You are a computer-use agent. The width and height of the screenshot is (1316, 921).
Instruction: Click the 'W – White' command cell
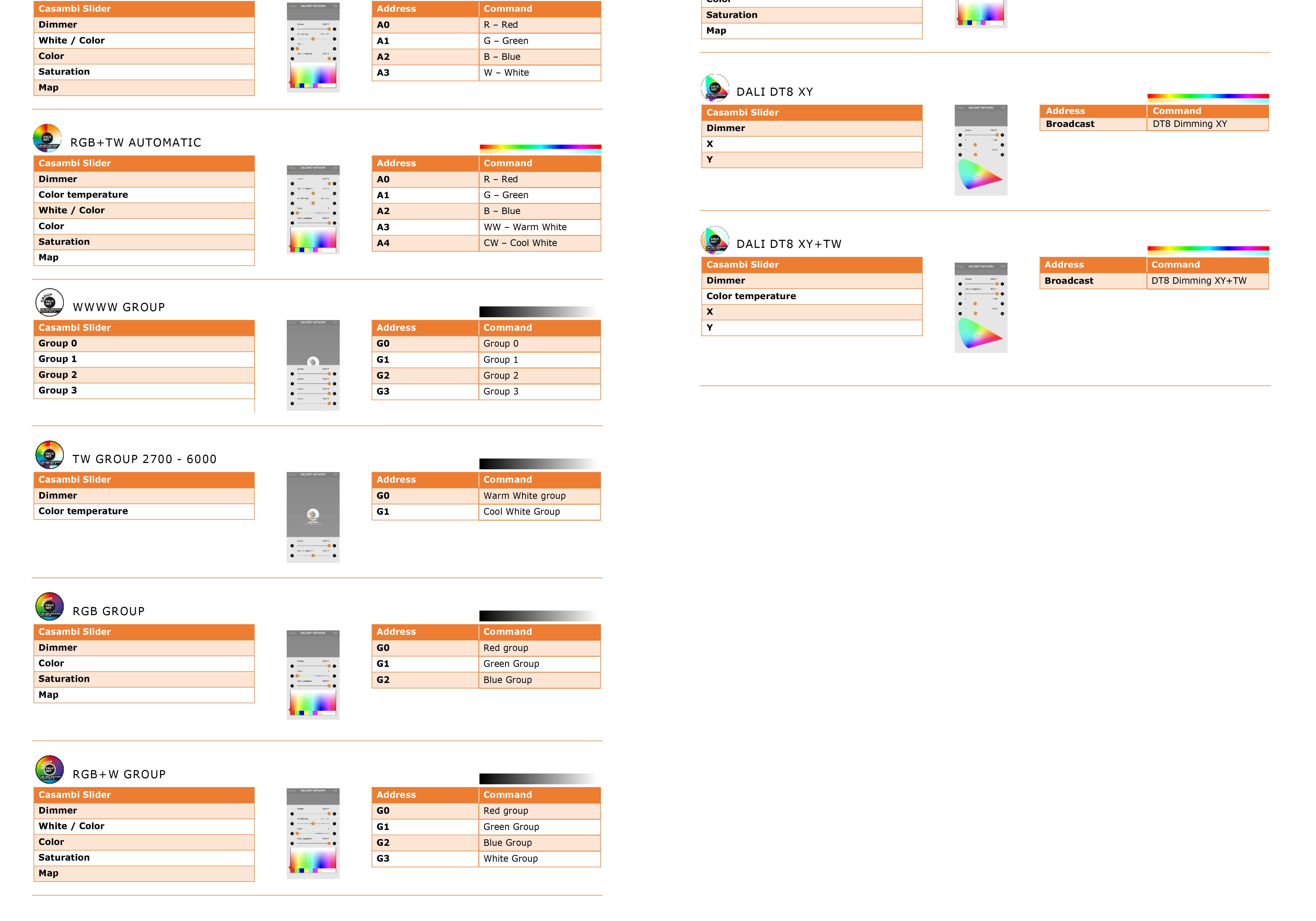pos(540,73)
